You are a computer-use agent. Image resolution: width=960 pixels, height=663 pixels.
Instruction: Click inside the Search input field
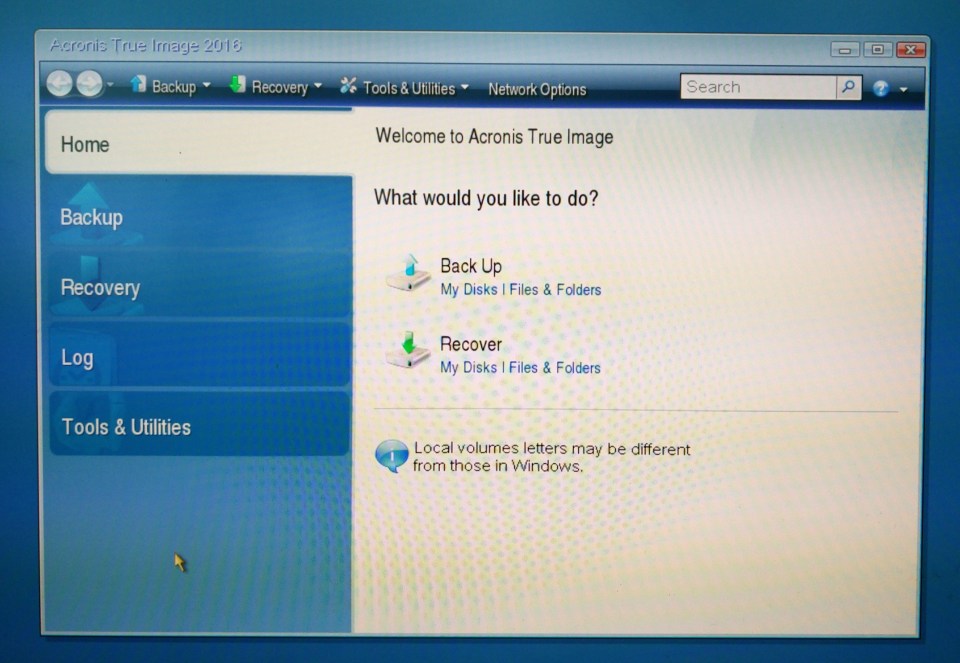pyautogui.click(x=757, y=88)
